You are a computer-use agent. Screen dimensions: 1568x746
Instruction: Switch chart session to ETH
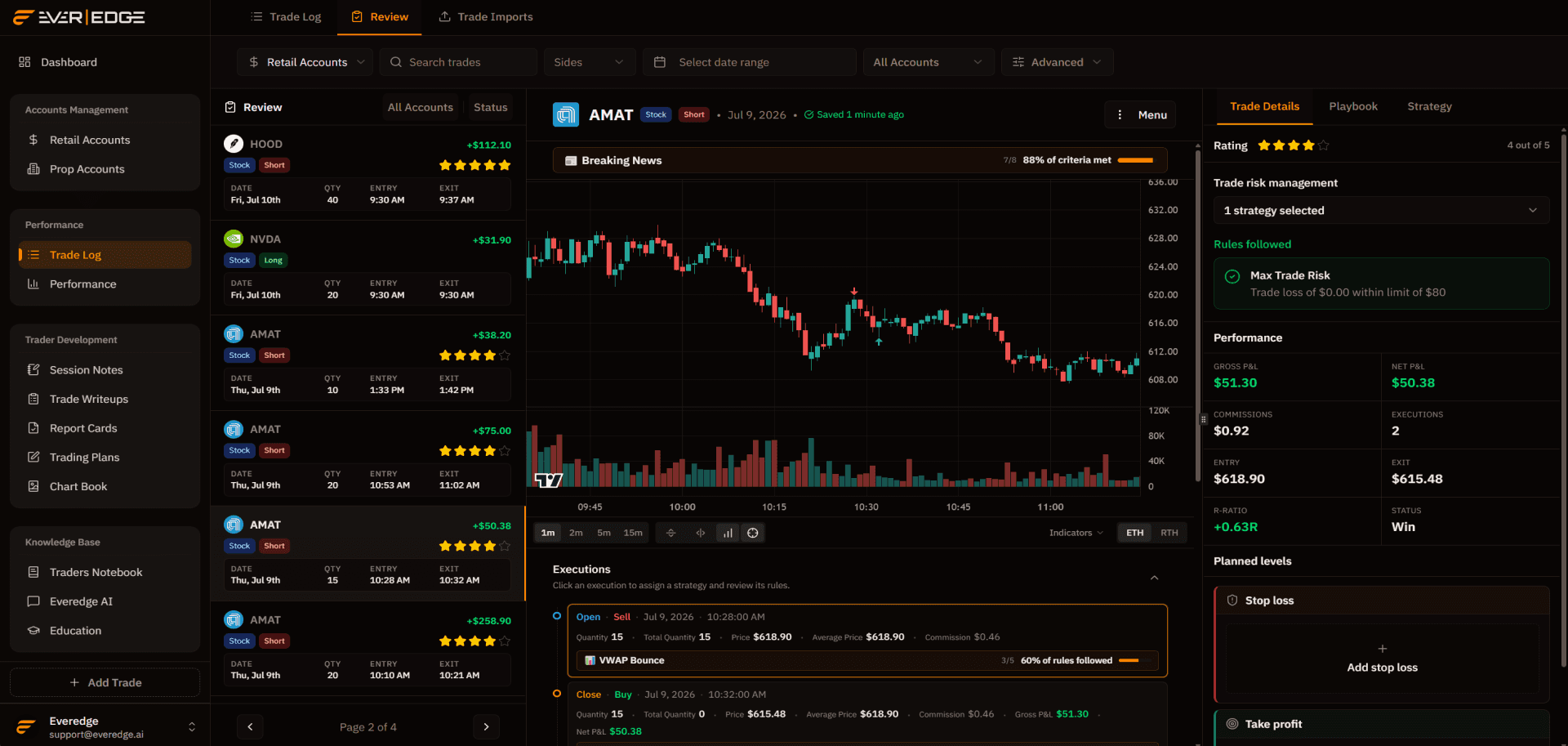pos(1135,533)
